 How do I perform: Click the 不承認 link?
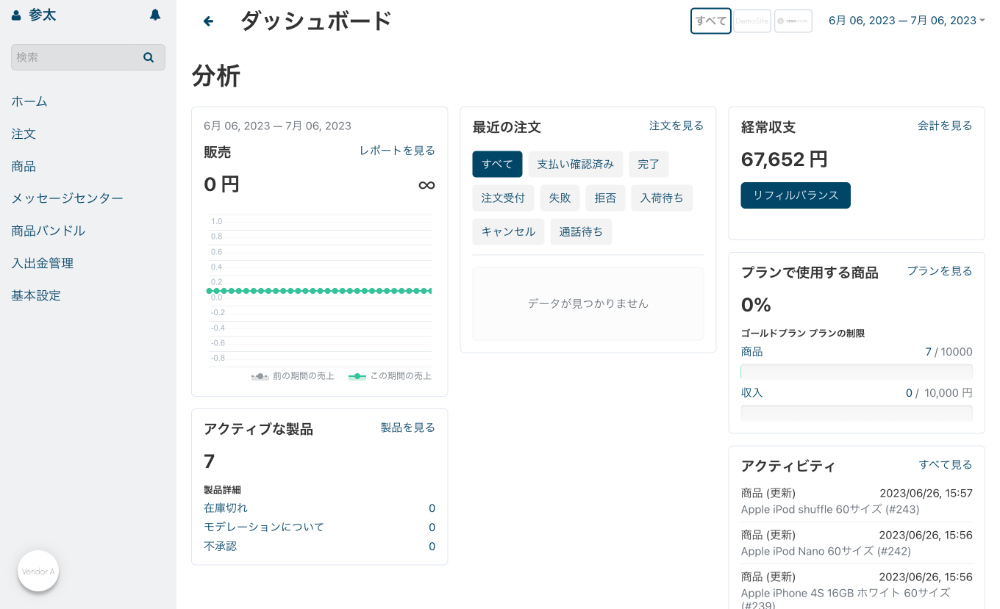(x=220, y=546)
